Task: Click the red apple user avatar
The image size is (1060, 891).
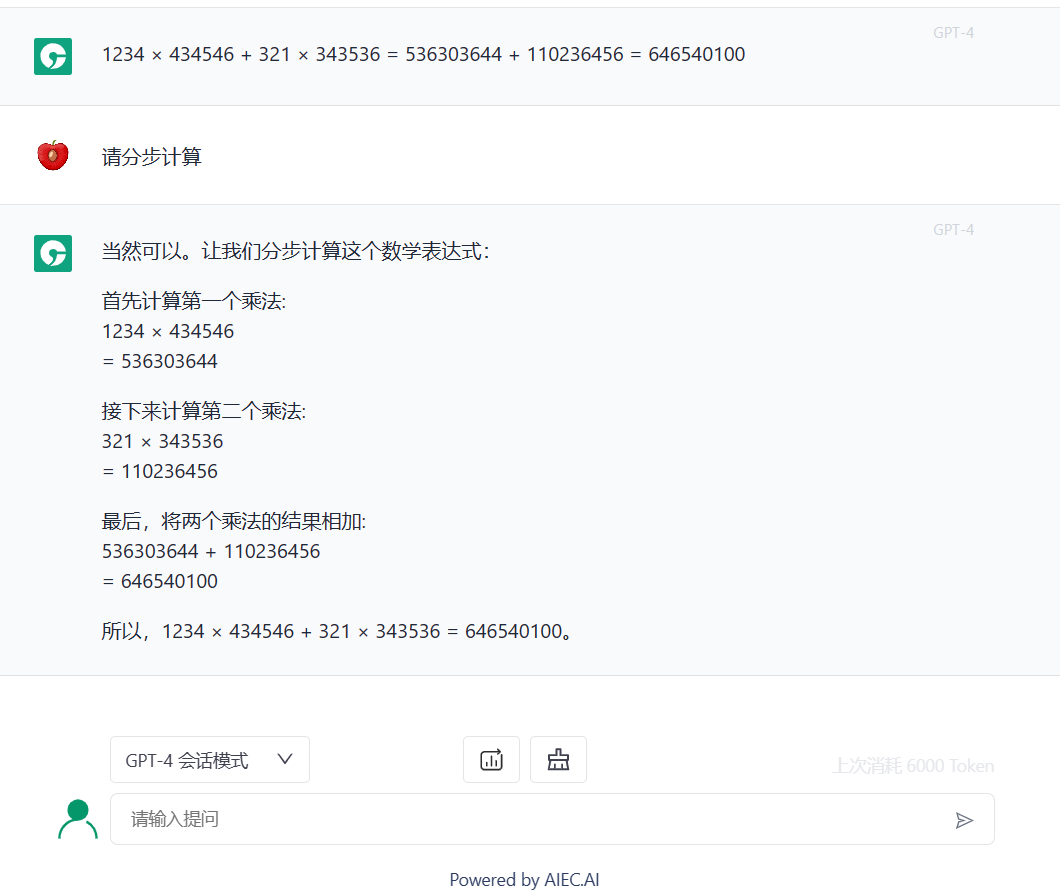Action: (53, 156)
